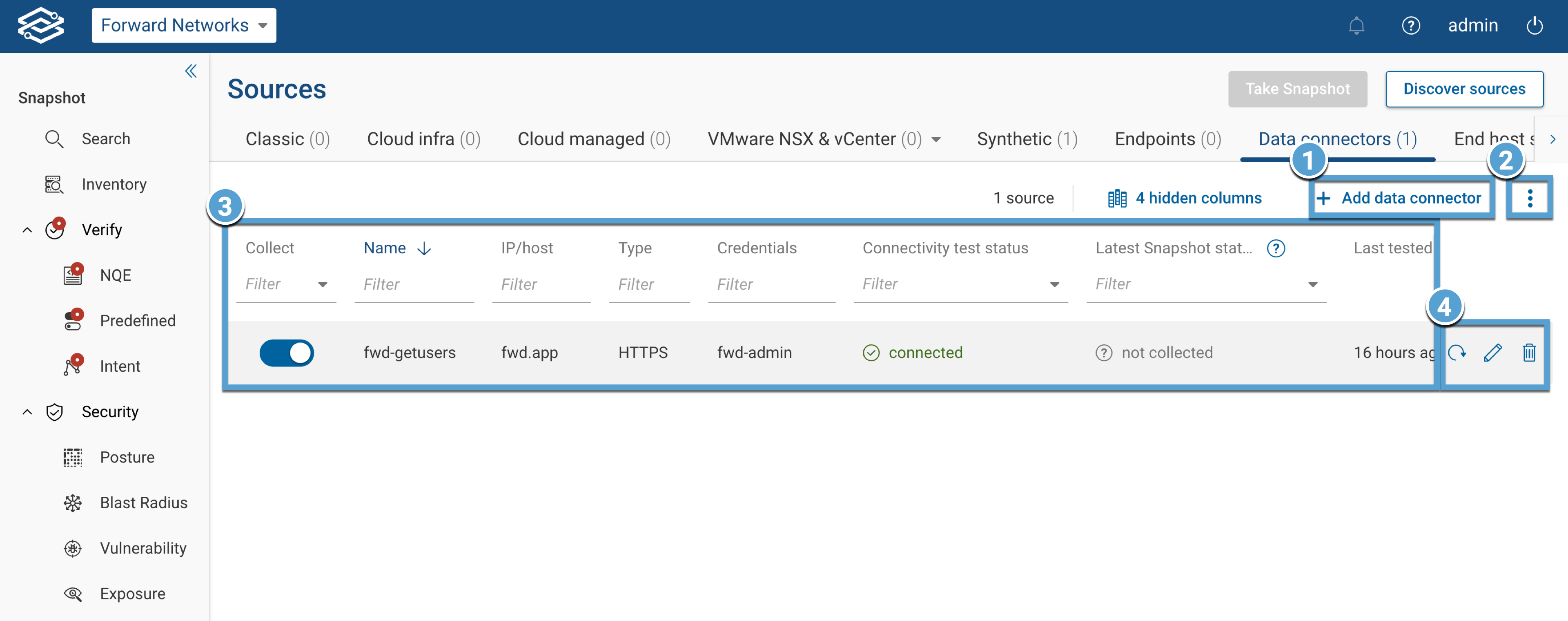
Task: Switch to the Synthetic tab
Action: click(1026, 139)
